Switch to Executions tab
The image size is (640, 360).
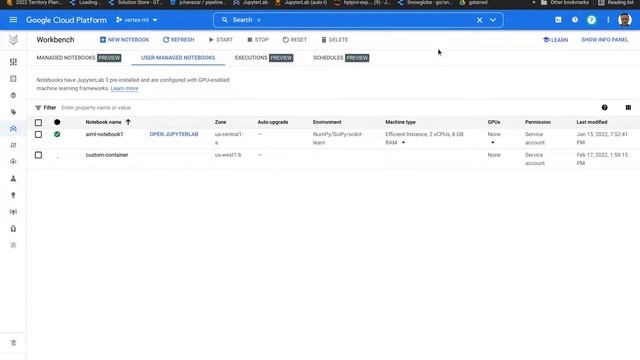click(x=264, y=58)
